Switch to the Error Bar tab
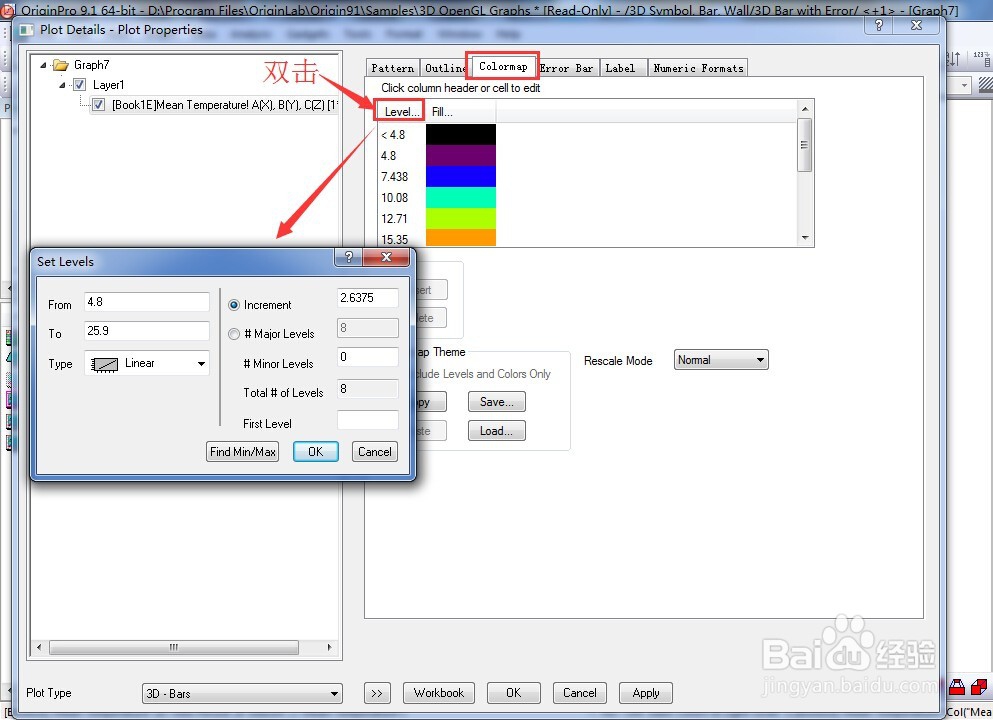993x720 pixels. pos(566,68)
